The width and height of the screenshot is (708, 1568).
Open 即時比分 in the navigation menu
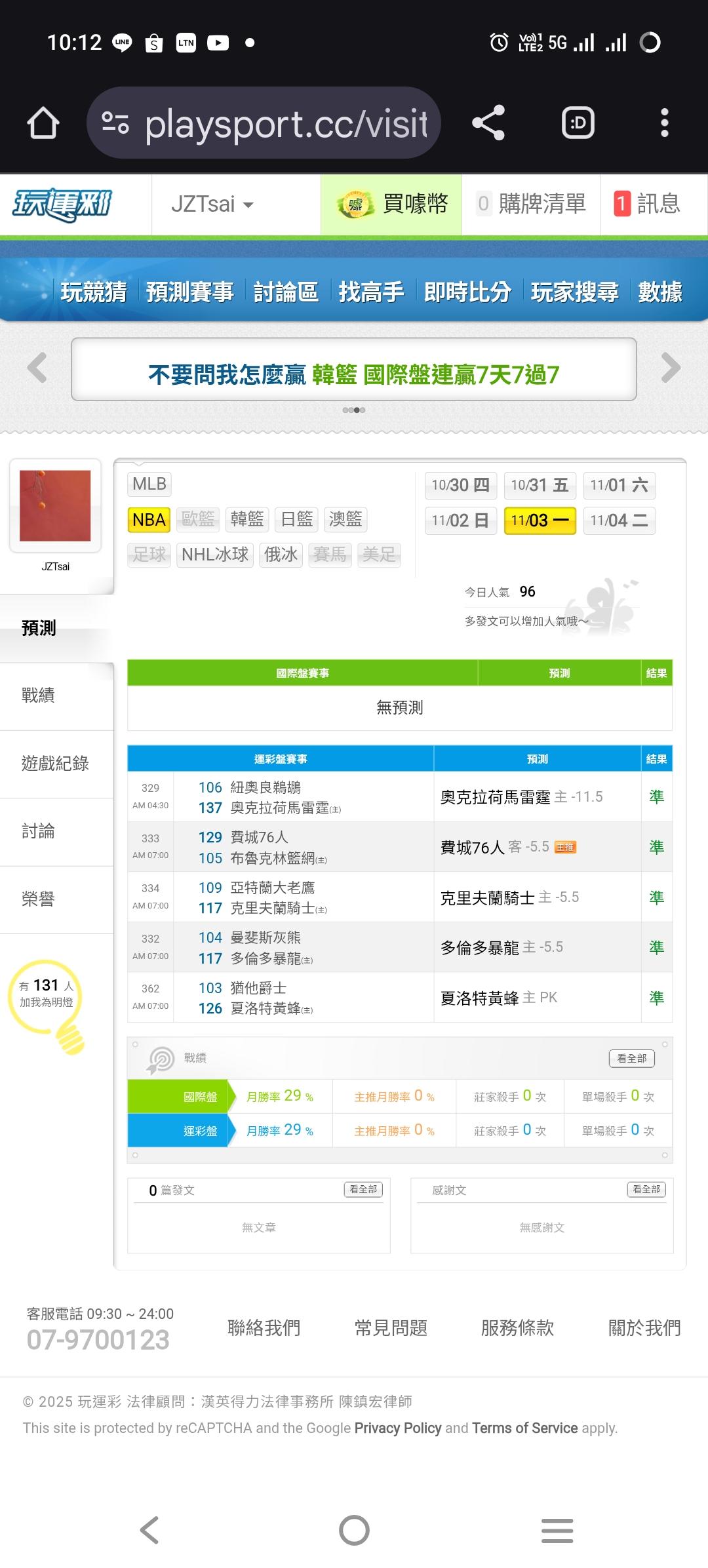click(467, 292)
